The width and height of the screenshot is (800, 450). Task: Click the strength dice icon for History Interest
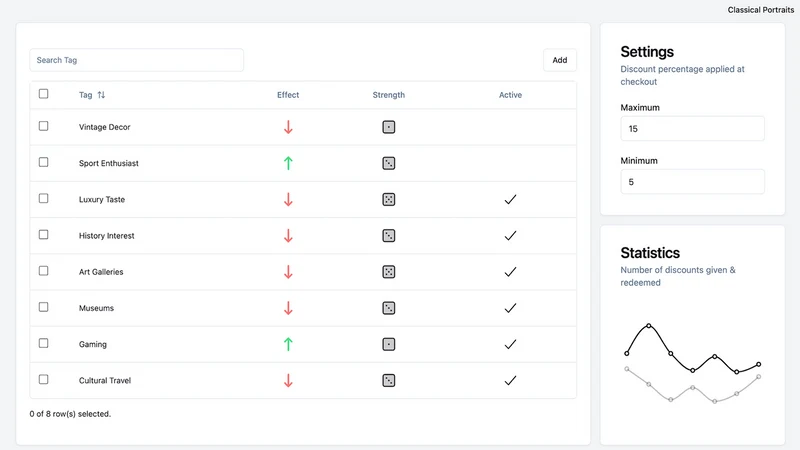(389, 236)
